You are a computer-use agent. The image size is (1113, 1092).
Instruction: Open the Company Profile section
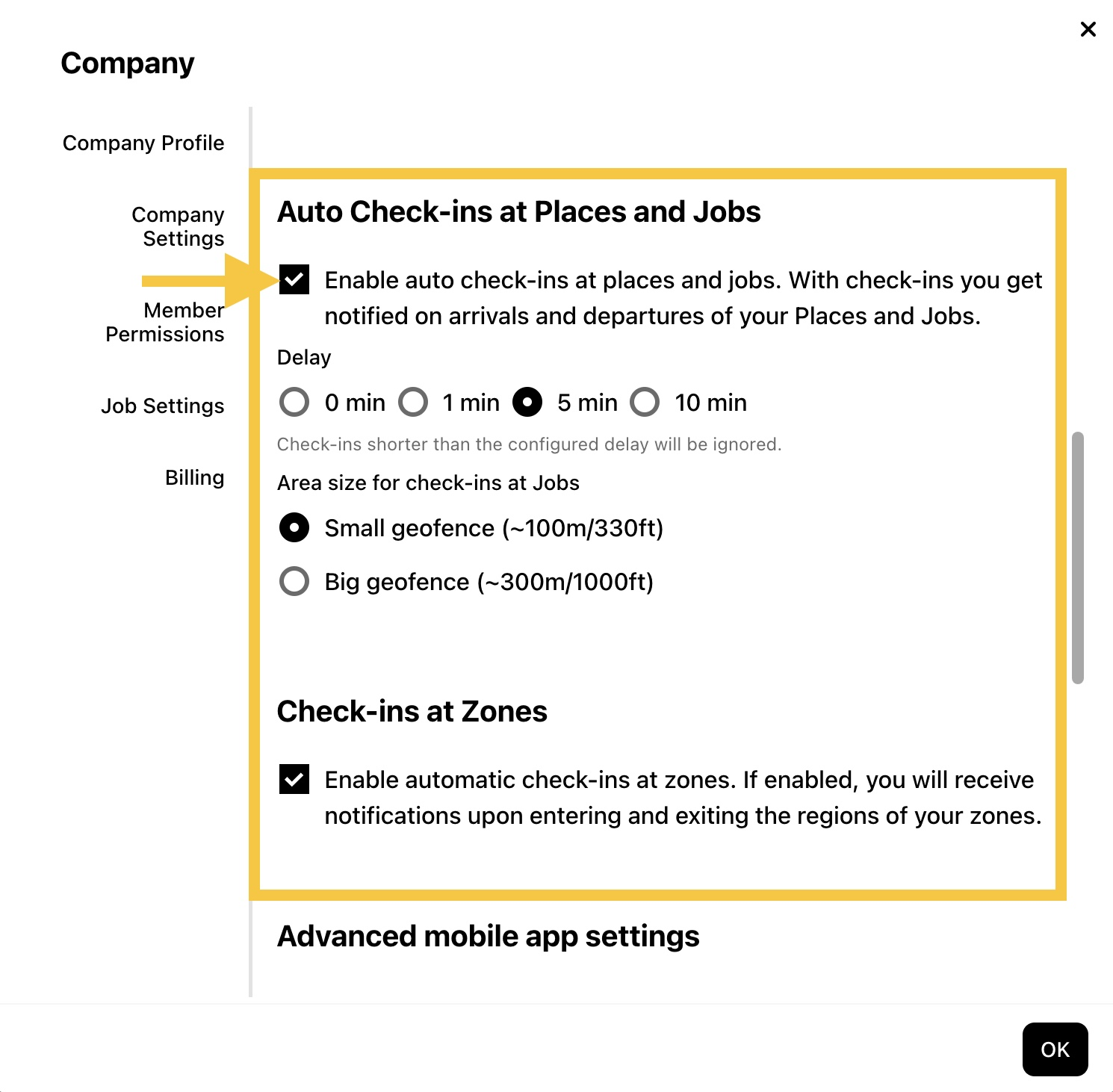(x=143, y=143)
